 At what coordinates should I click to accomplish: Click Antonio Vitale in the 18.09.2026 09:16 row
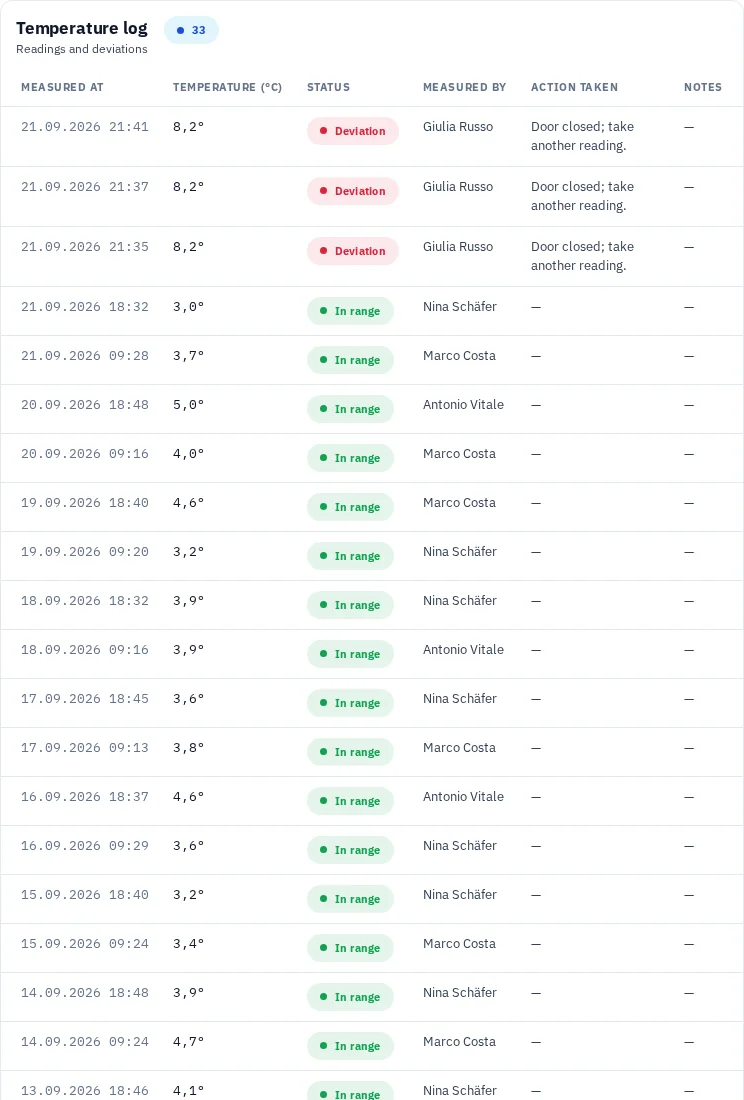[x=464, y=650]
